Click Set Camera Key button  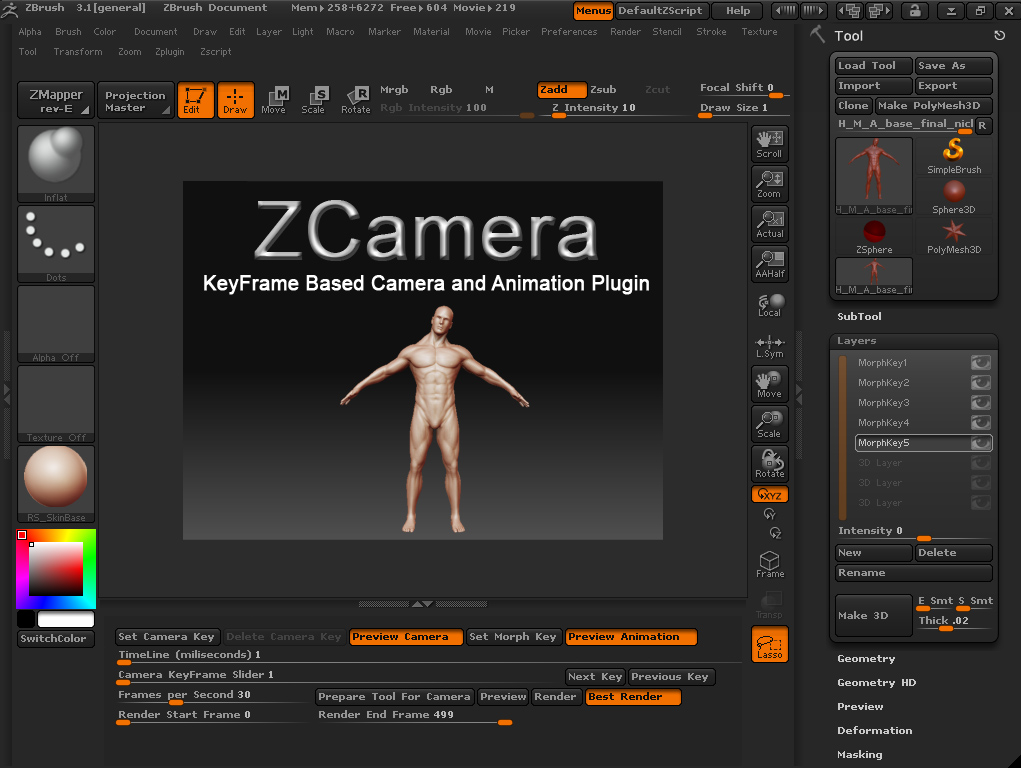(167, 637)
